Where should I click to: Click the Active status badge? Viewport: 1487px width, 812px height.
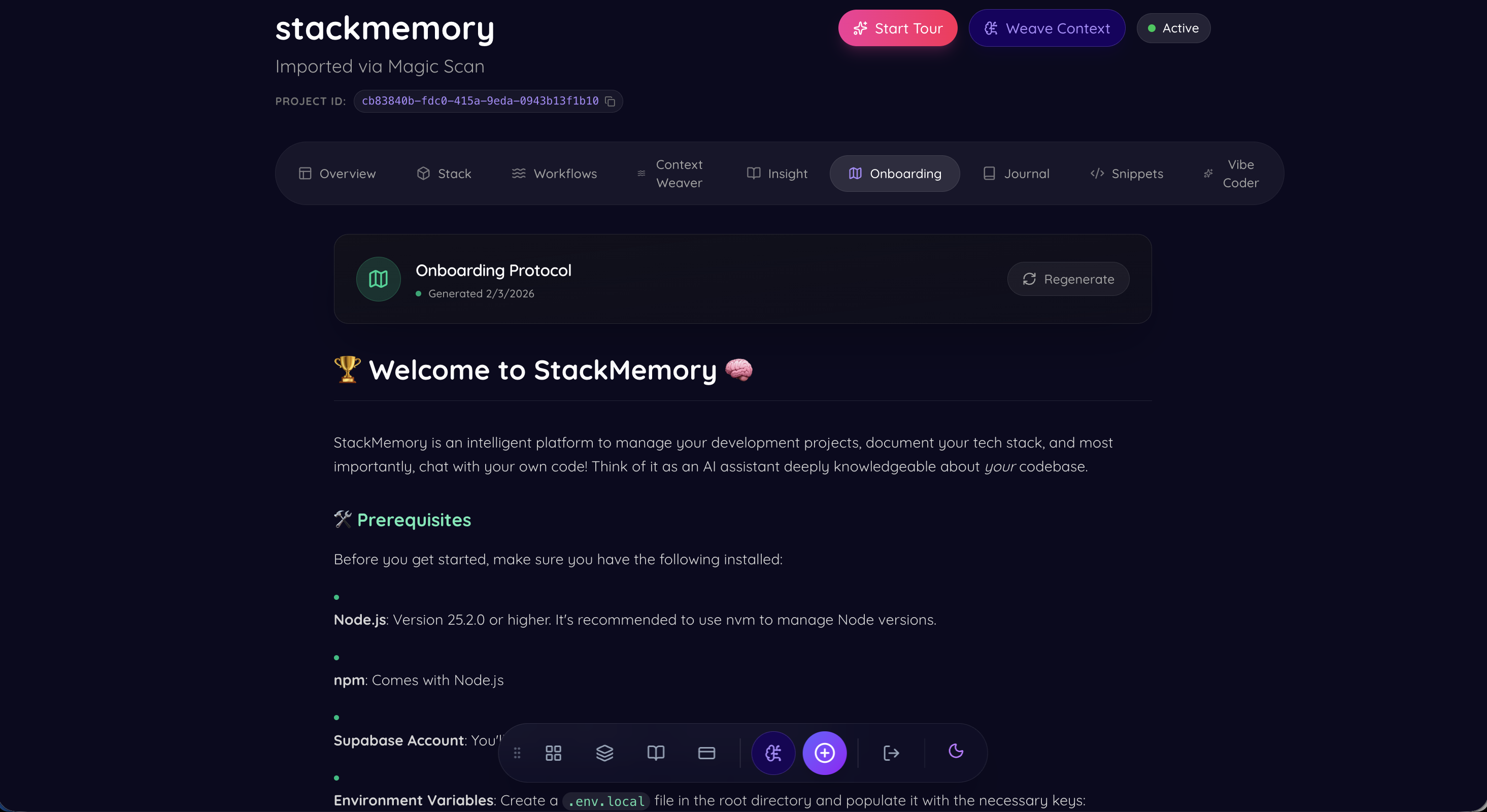1173,28
